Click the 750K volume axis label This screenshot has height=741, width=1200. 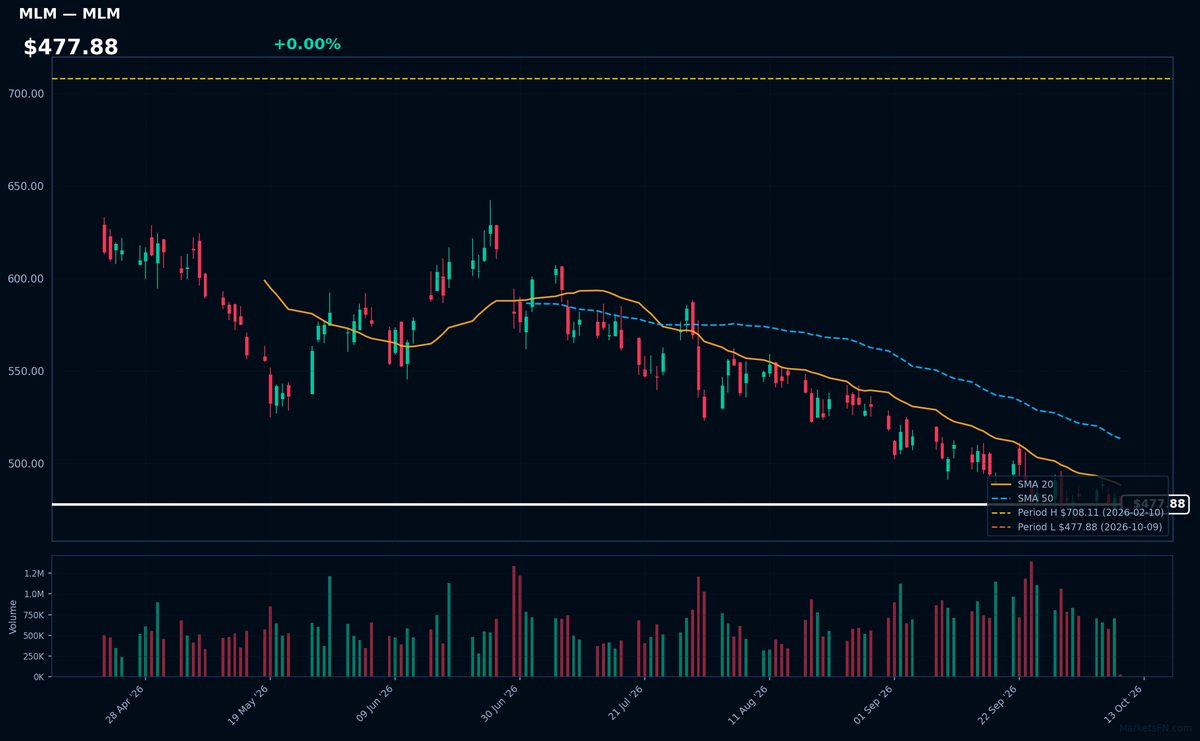tap(33, 615)
